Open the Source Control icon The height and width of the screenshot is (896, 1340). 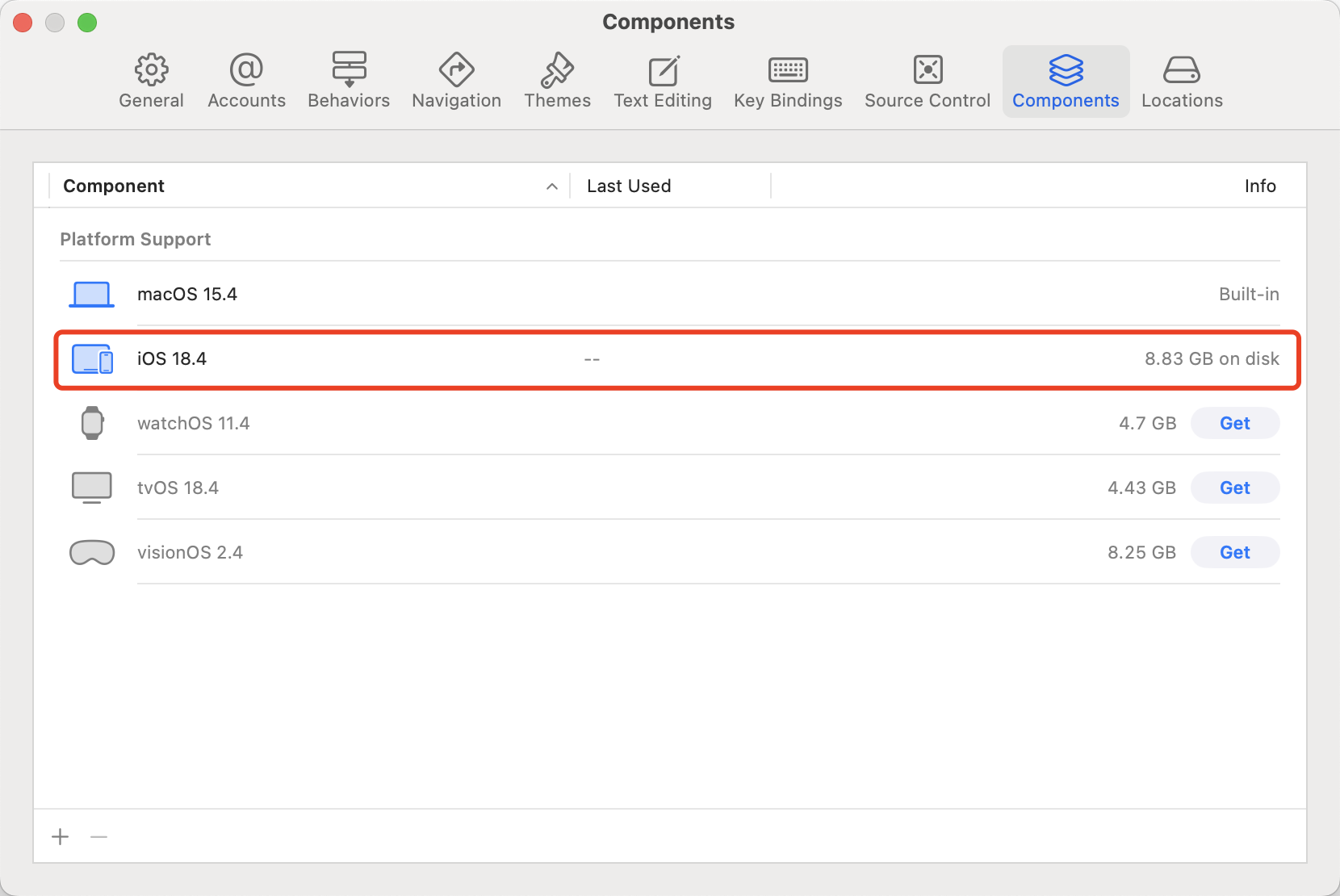tap(928, 70)
